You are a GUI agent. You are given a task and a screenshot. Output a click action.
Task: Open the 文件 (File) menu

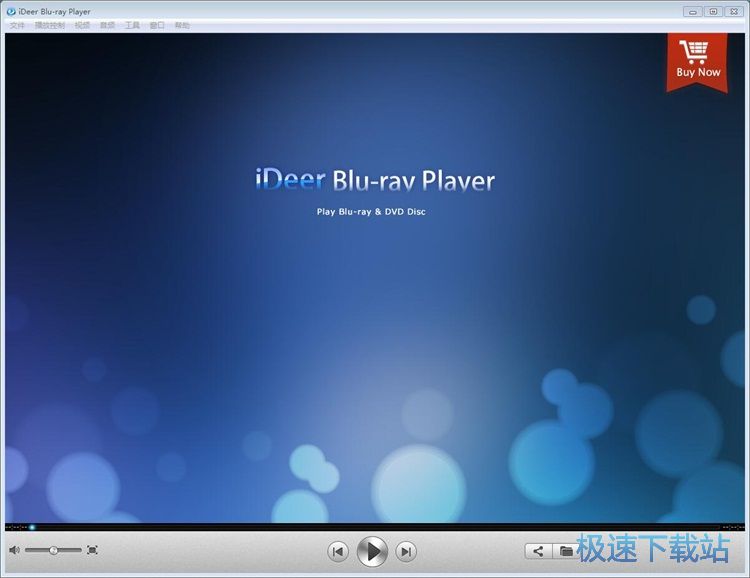pyautogui.click(x=17, y=25)
